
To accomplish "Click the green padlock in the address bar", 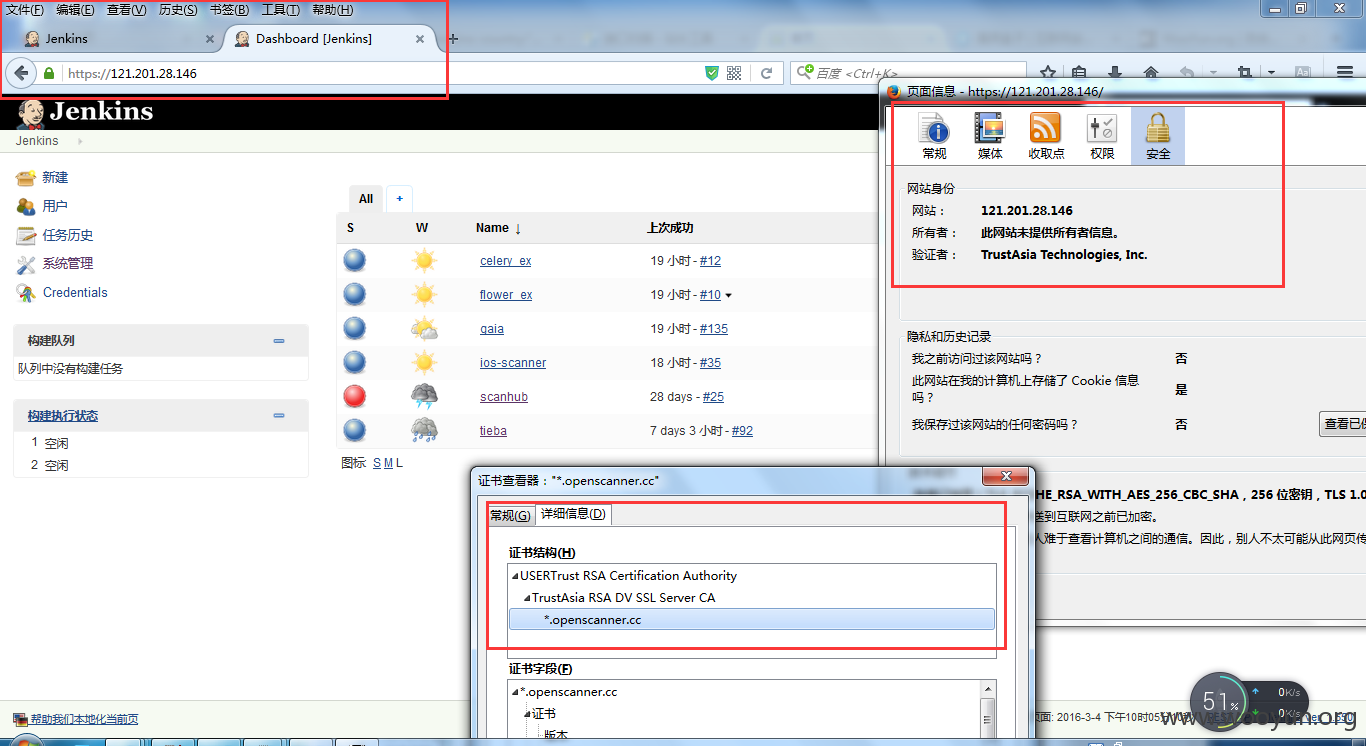I will coord(48,73).
